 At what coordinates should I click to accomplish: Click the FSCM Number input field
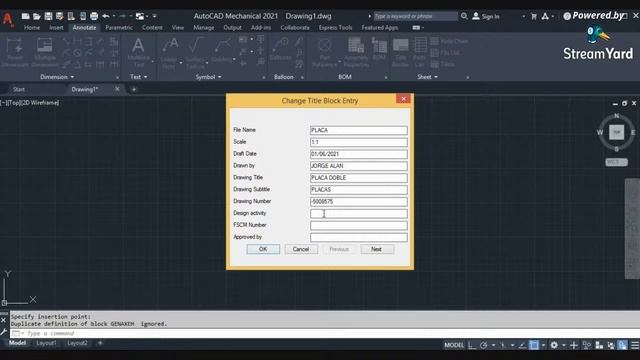click(x=359, y=225)
